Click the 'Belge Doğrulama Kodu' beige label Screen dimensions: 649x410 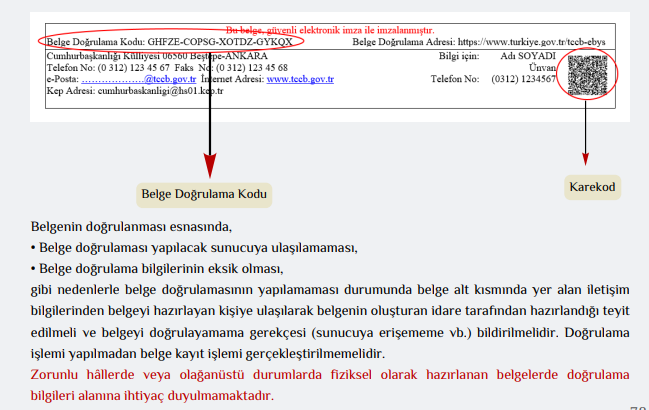click(x=204, y=194)
